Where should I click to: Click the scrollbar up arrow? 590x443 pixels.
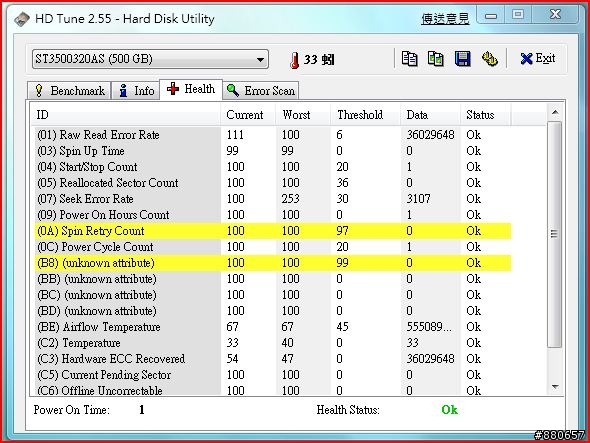click(x=555, y=112)
